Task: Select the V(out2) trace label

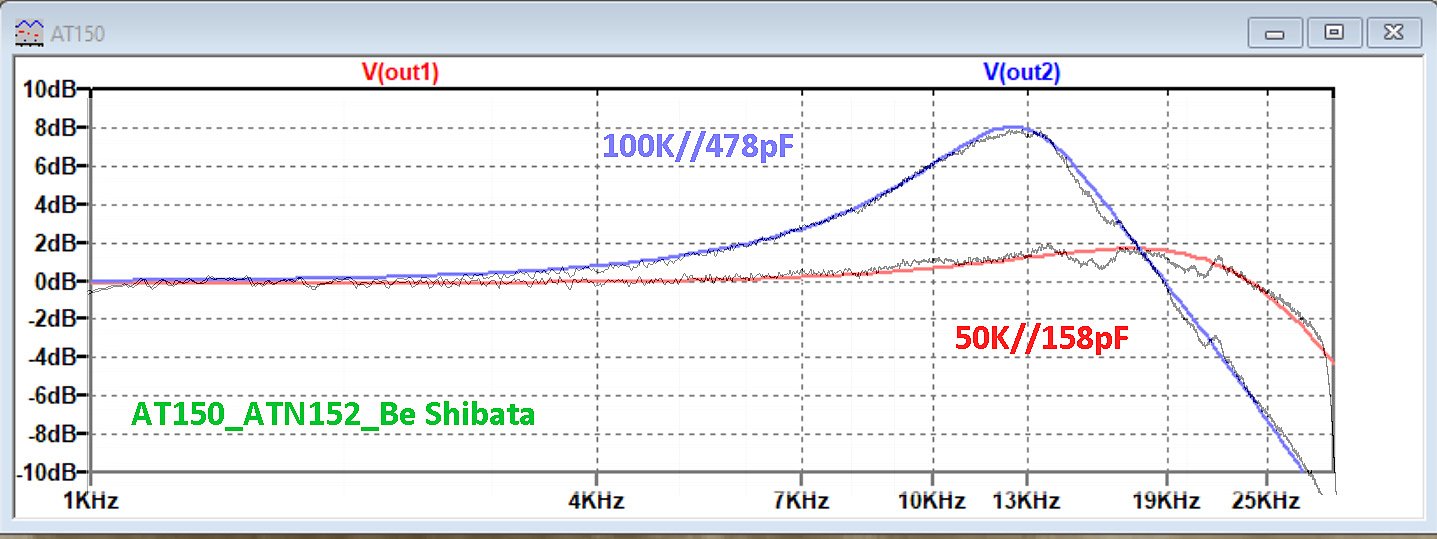Action: pyautogui.click(x=1022, y=72)
